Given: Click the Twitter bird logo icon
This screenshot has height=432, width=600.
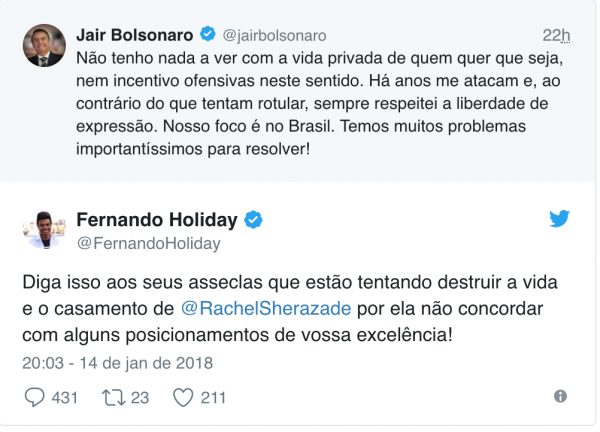Looking at the screenshot, I should [558, 218].
